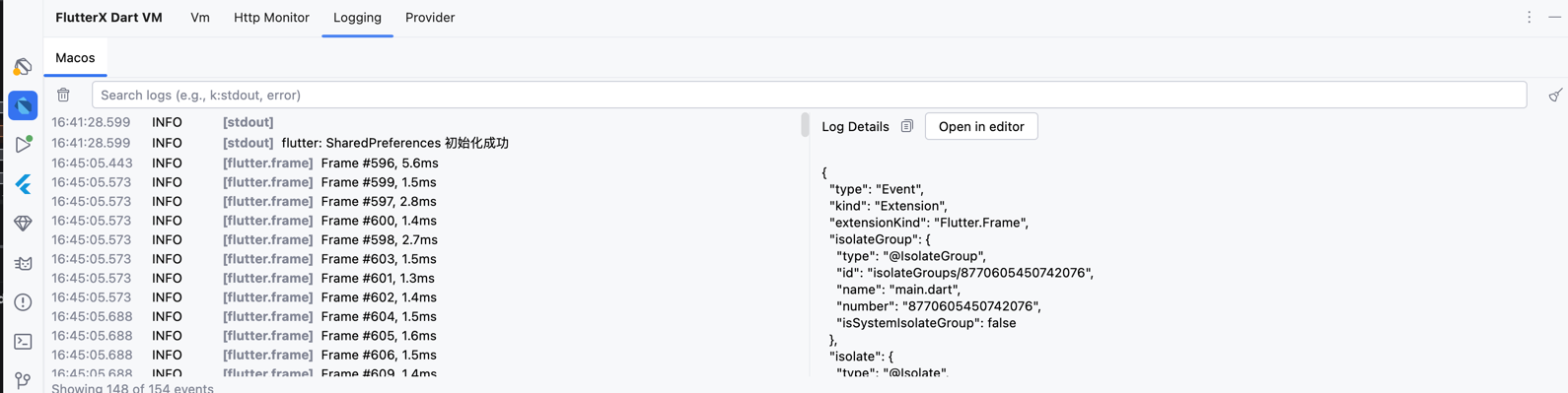Click the Open in editor button

point(981,126)
